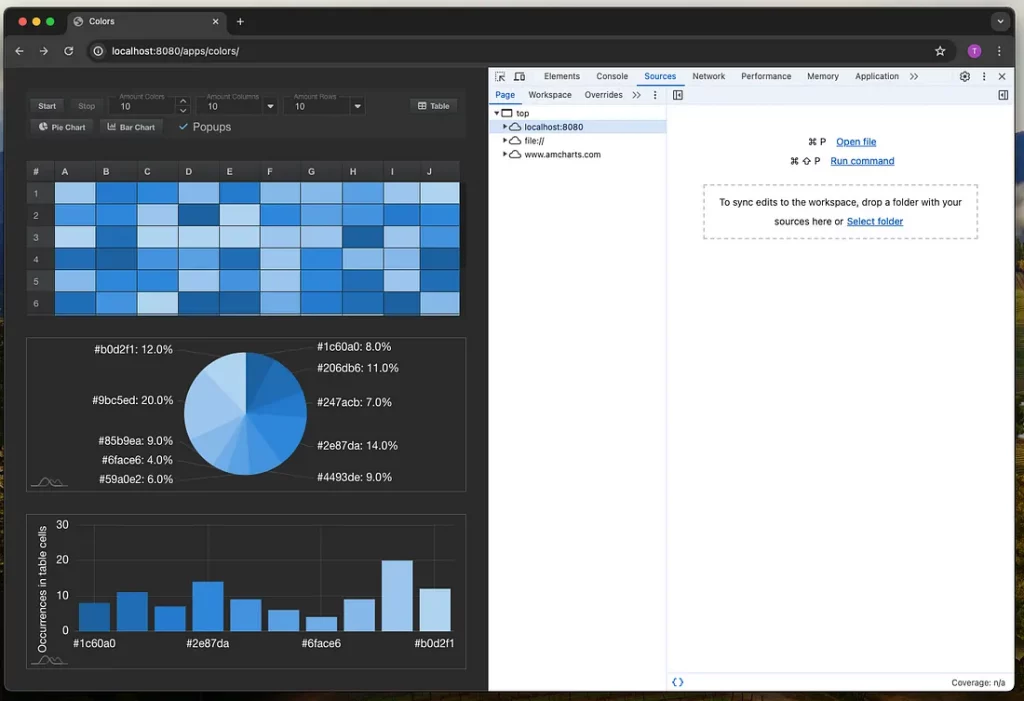The image size is (1024, 701).
Task: Click the Amount Colors input field
Action: click(145, 106)
